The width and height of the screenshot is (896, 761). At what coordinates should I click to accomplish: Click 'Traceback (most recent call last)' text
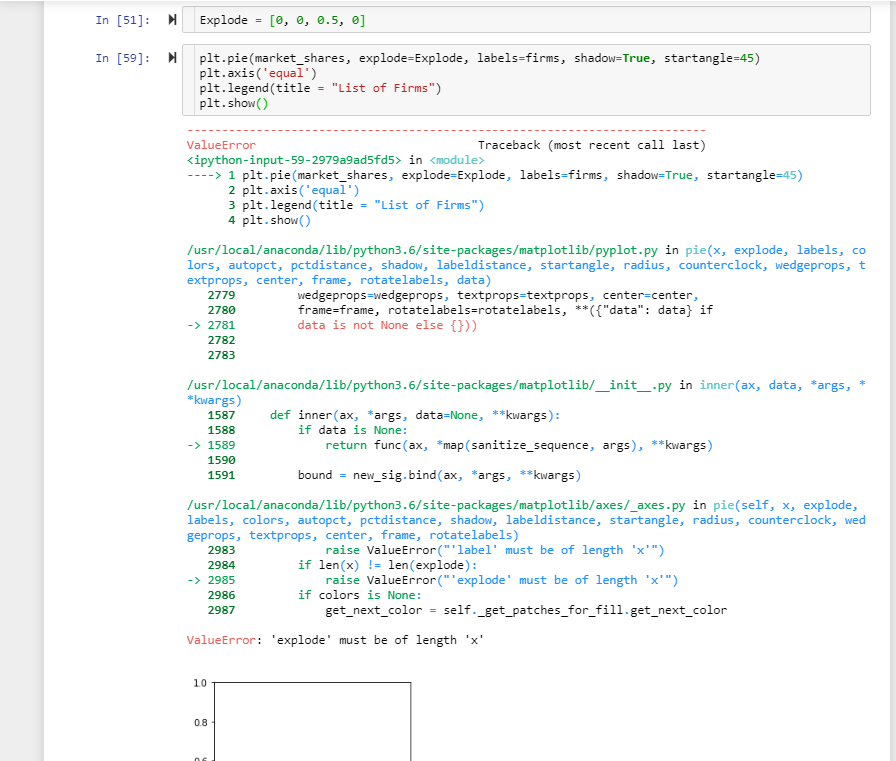[x=591, y=145]
